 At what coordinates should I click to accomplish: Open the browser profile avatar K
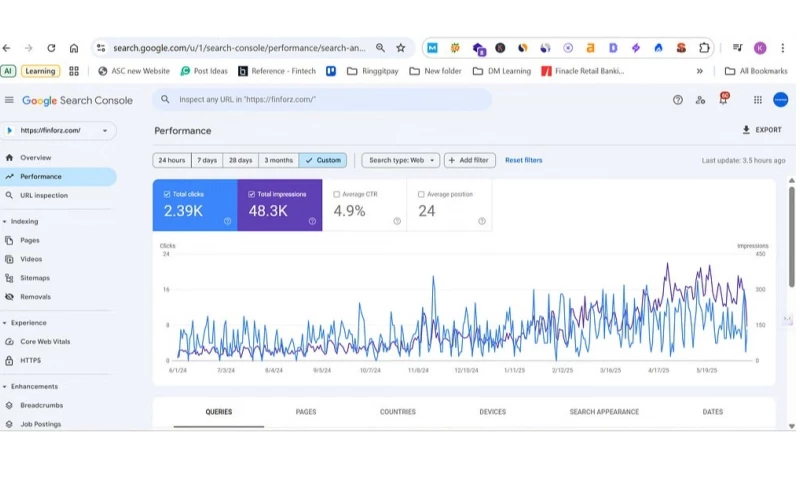(760, 48)
